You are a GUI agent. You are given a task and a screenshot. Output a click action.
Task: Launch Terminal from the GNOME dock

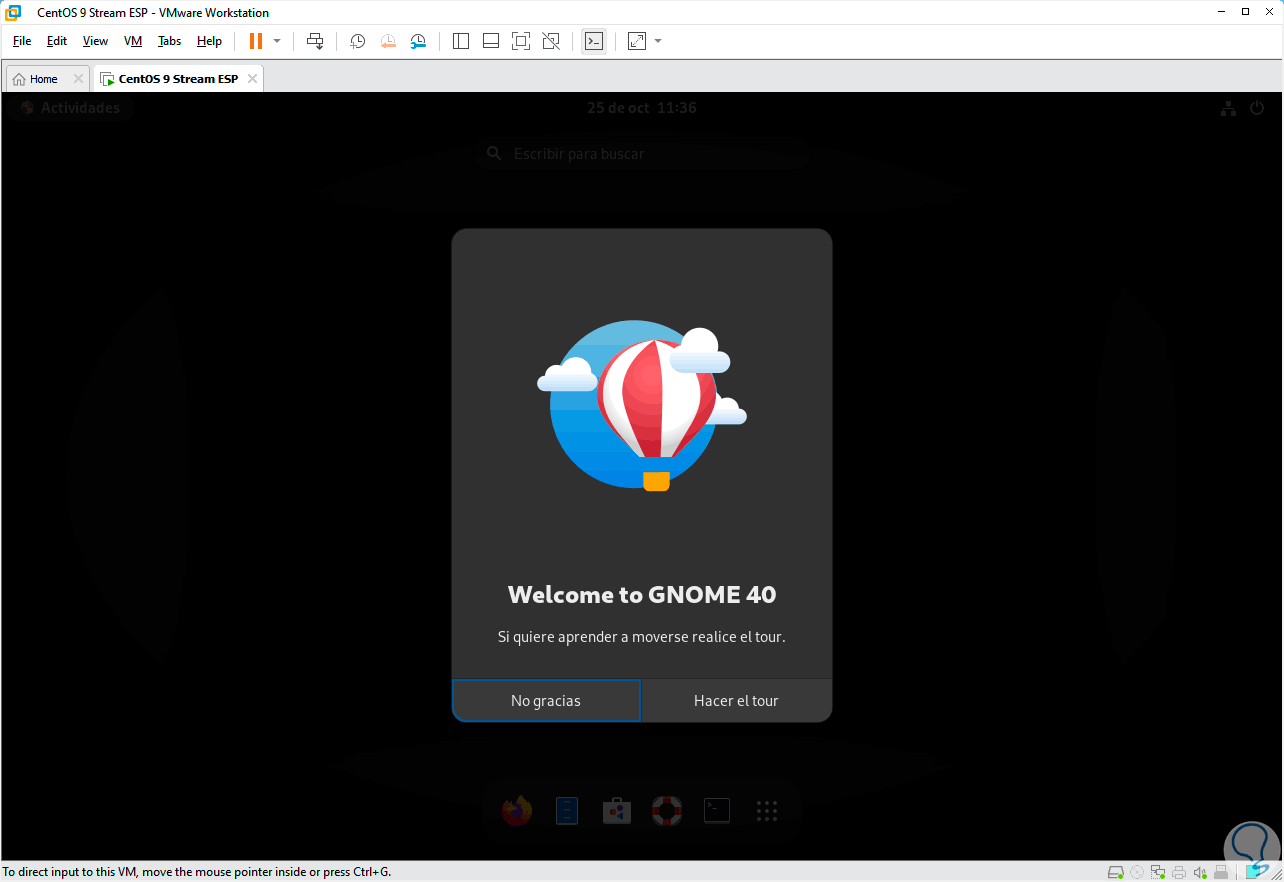coord(717,810)
